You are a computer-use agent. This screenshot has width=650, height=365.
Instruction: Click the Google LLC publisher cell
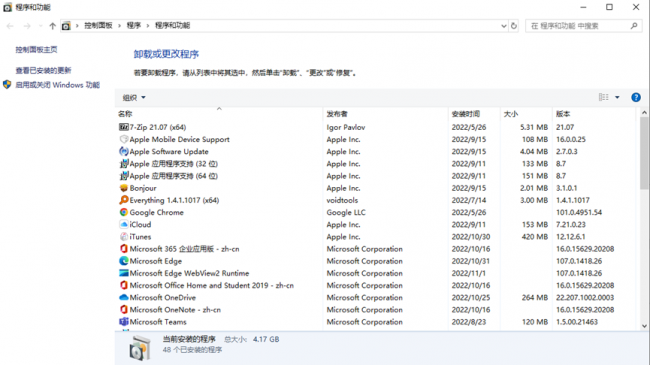[x=346, y=212]
